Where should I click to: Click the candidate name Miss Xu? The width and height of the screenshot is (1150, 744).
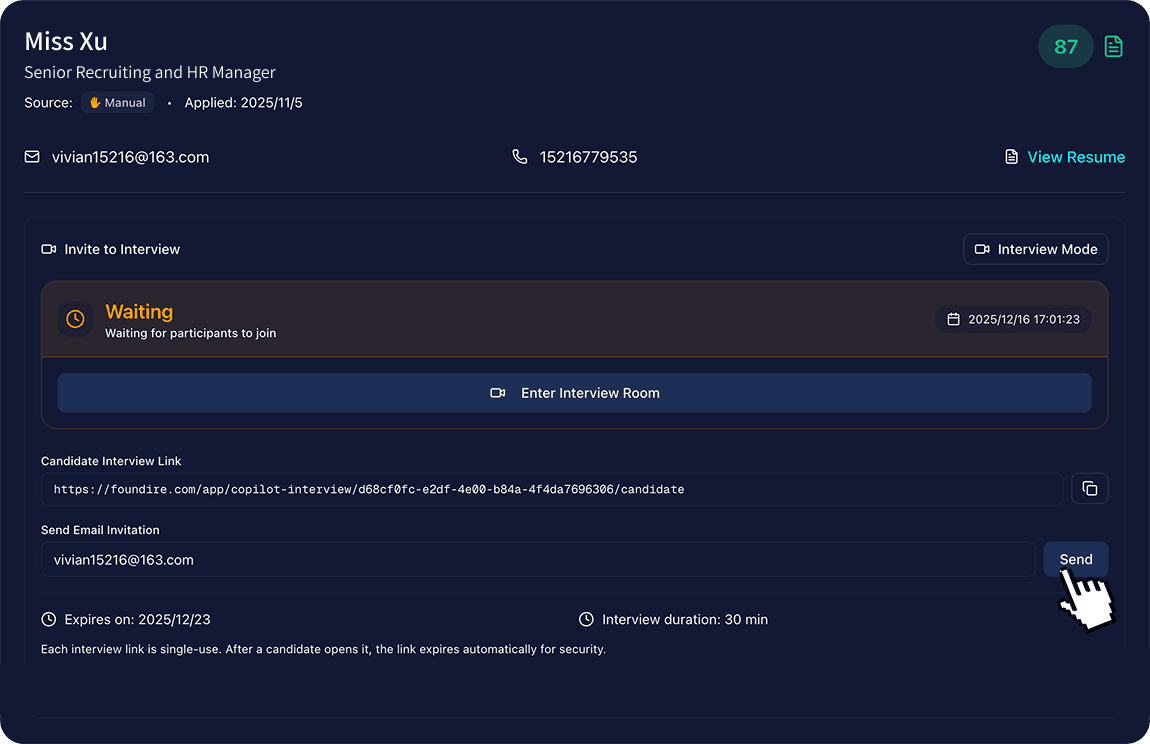tap(66, 42)
